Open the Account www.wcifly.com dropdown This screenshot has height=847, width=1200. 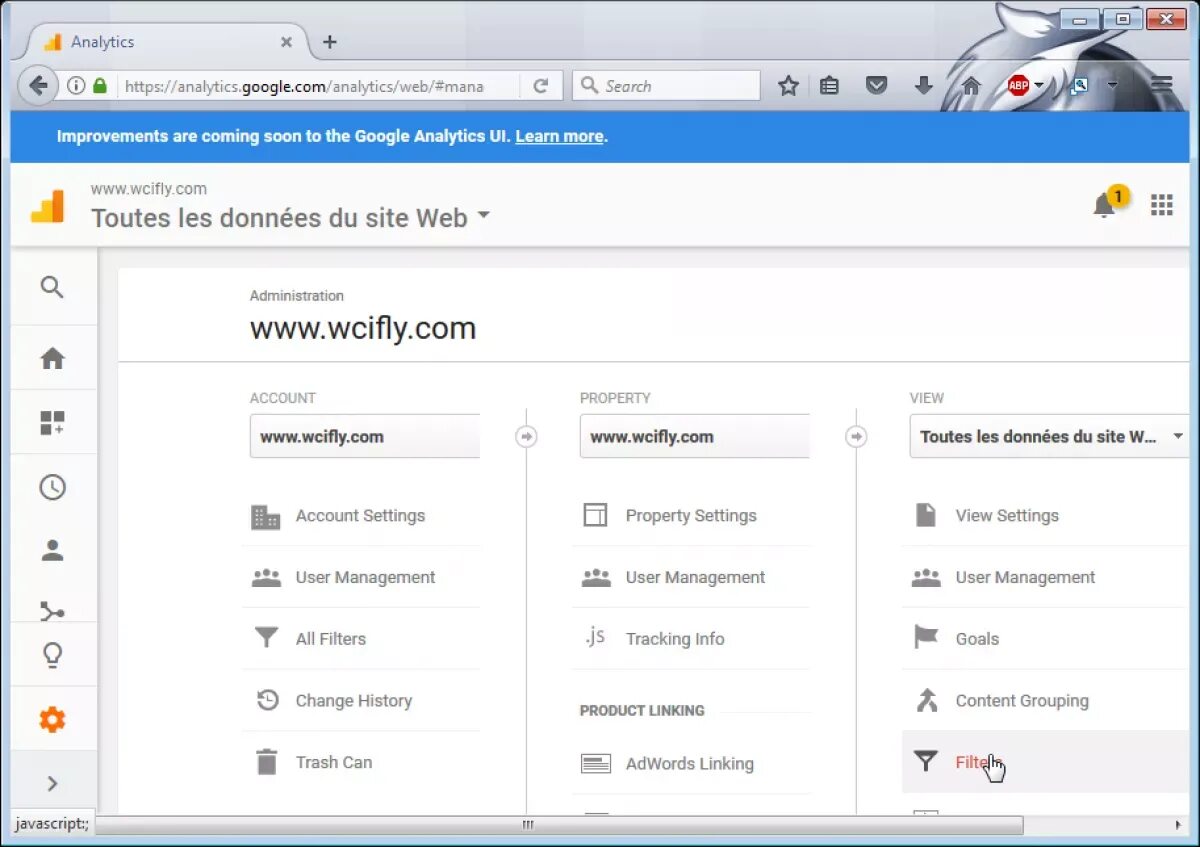point(365,436)
